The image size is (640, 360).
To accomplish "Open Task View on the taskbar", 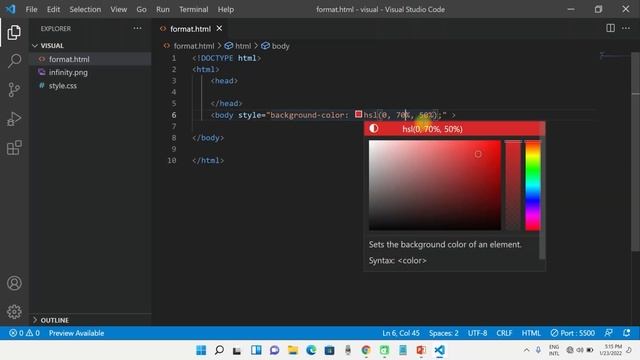I will (x=237, y=350).
